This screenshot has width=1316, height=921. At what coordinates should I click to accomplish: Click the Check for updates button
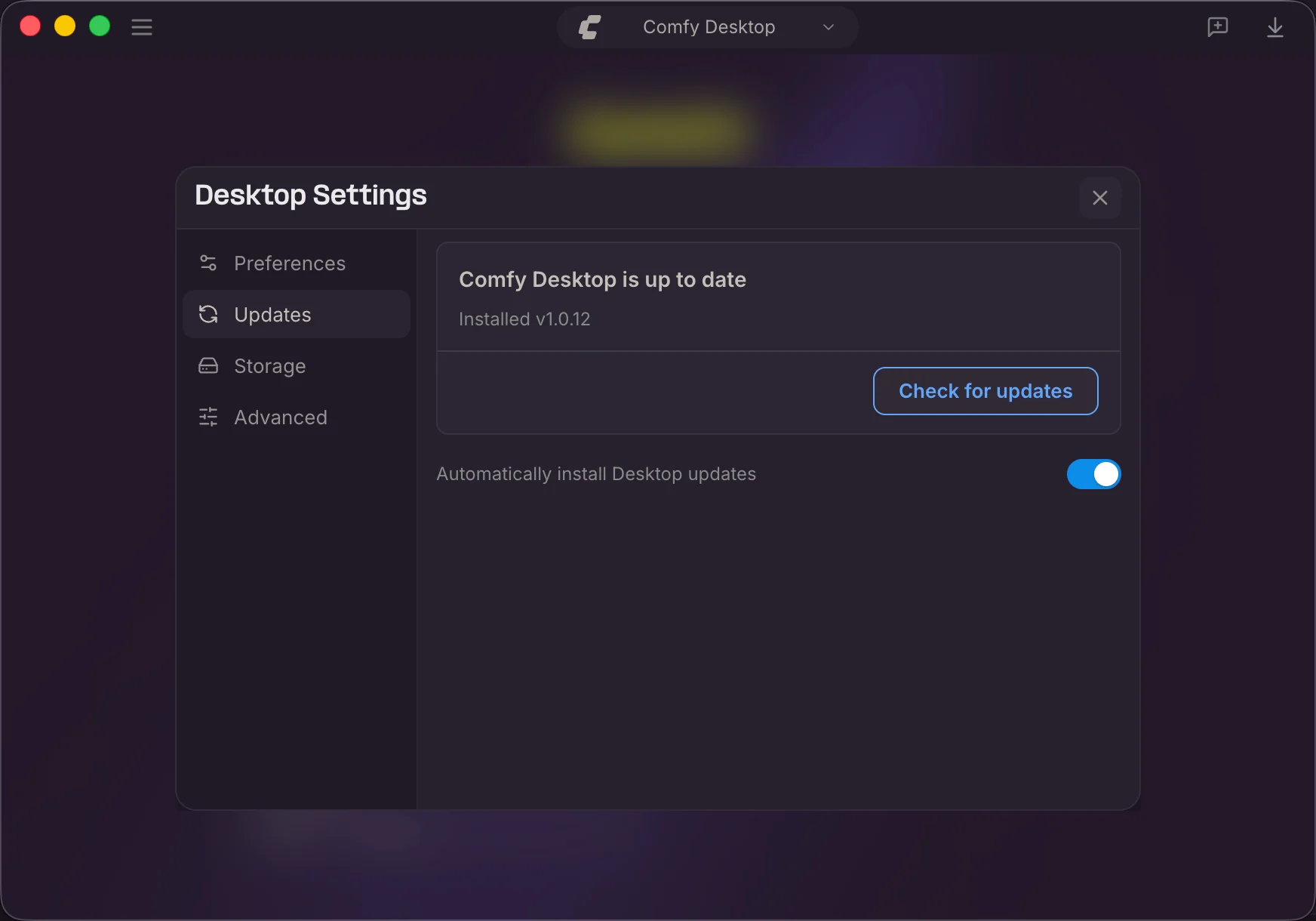985,391
